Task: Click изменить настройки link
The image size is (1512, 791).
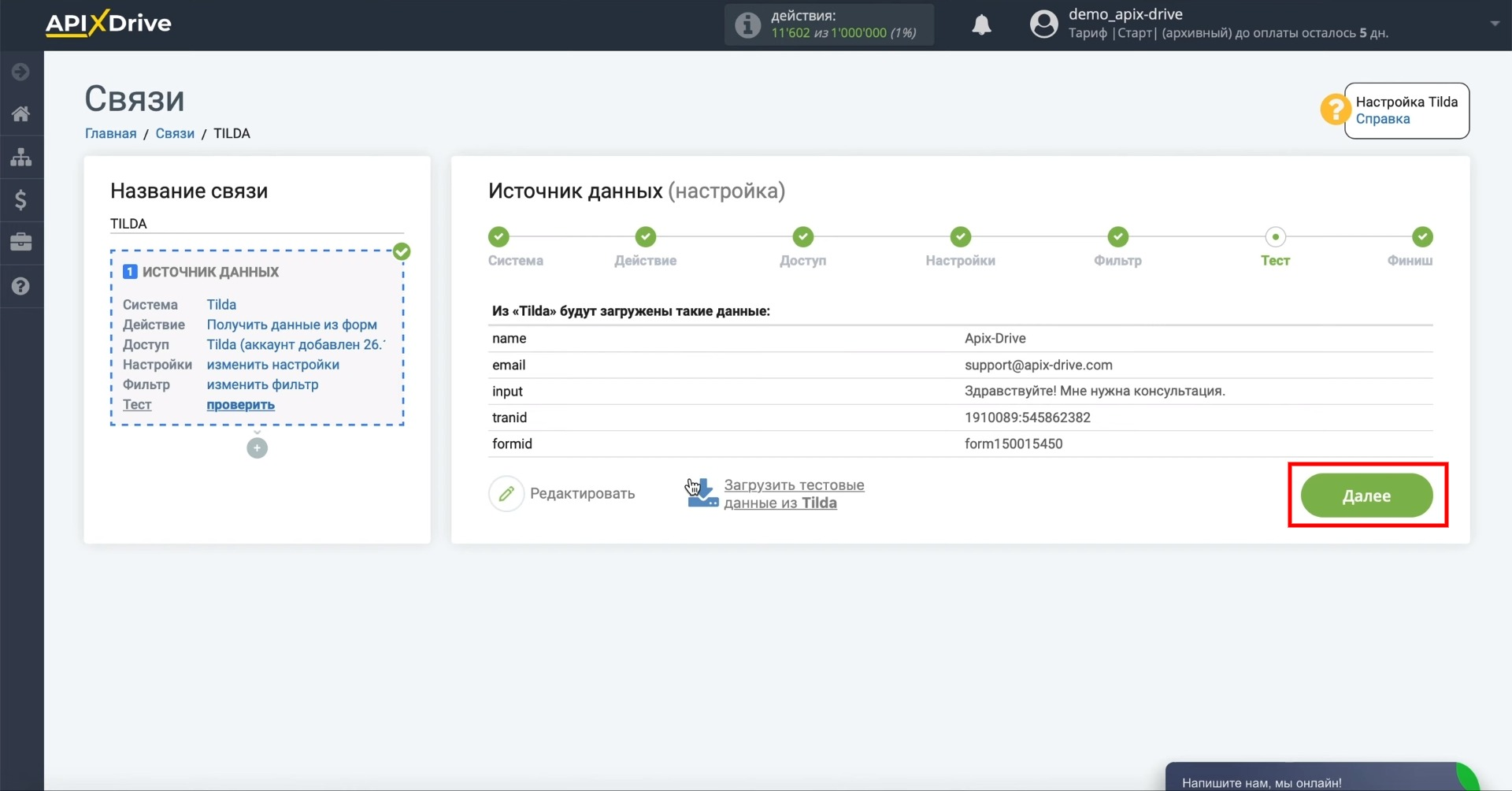Action: point(273,365)
